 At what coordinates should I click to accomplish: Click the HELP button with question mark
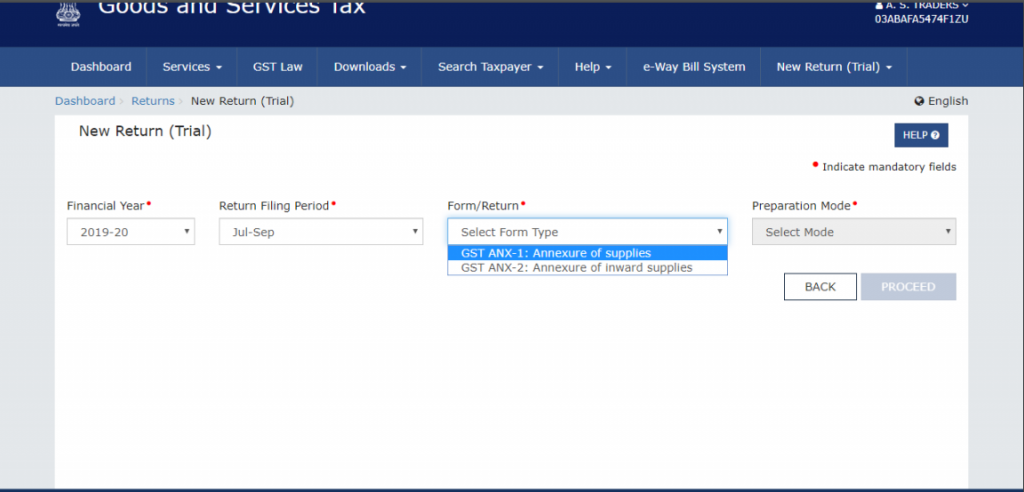921,135
